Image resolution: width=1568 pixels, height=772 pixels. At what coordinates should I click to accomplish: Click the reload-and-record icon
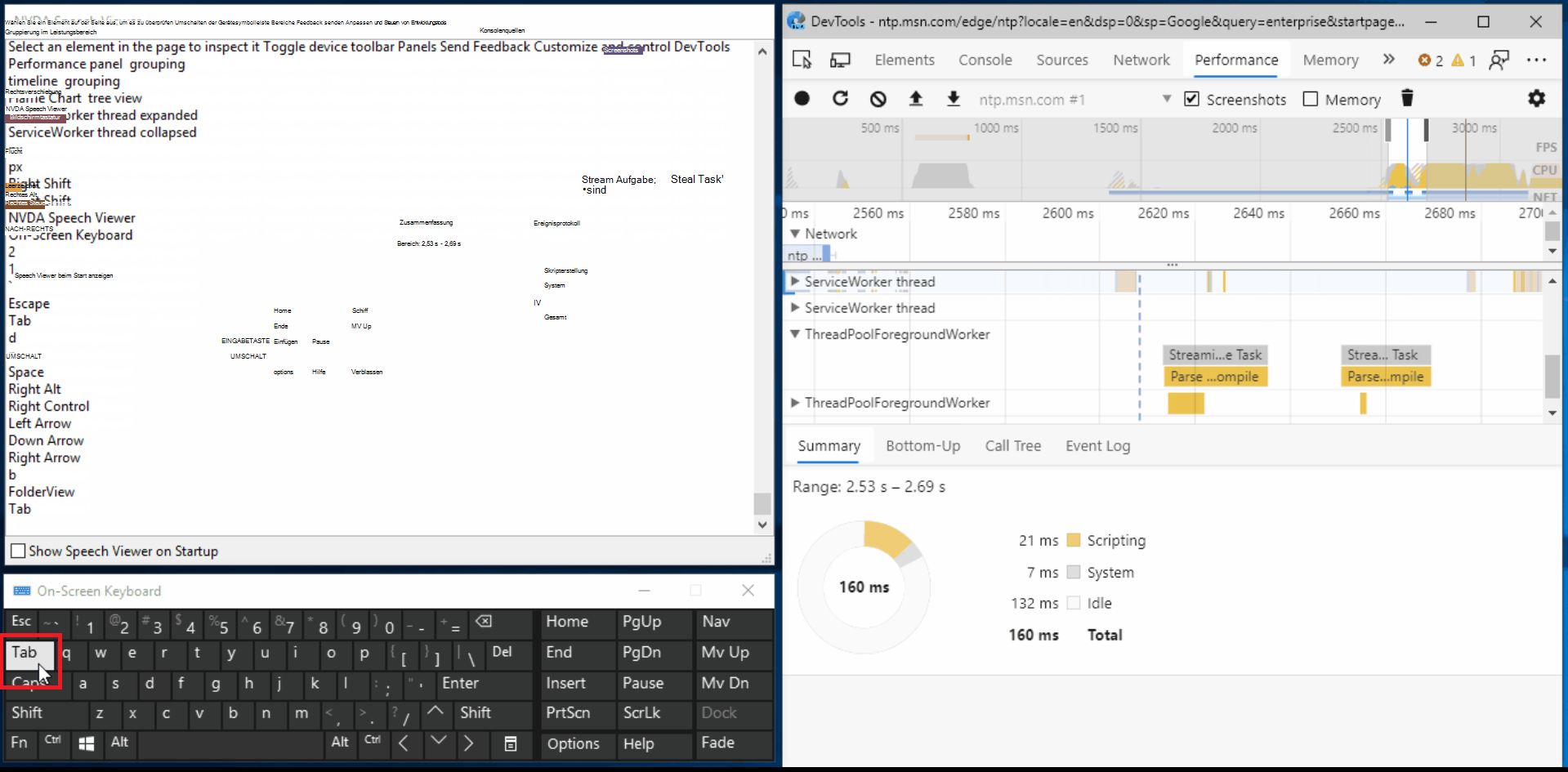click(x=840, y=98)
